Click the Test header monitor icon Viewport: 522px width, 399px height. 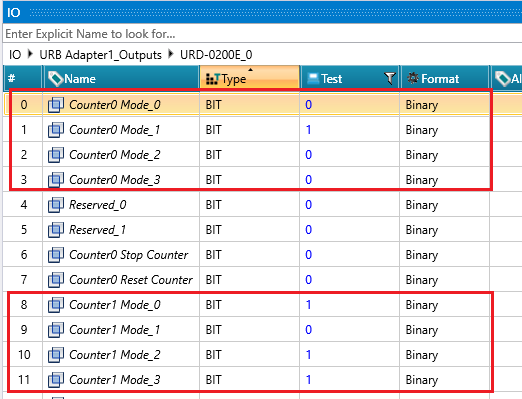(x=313, y=78)
